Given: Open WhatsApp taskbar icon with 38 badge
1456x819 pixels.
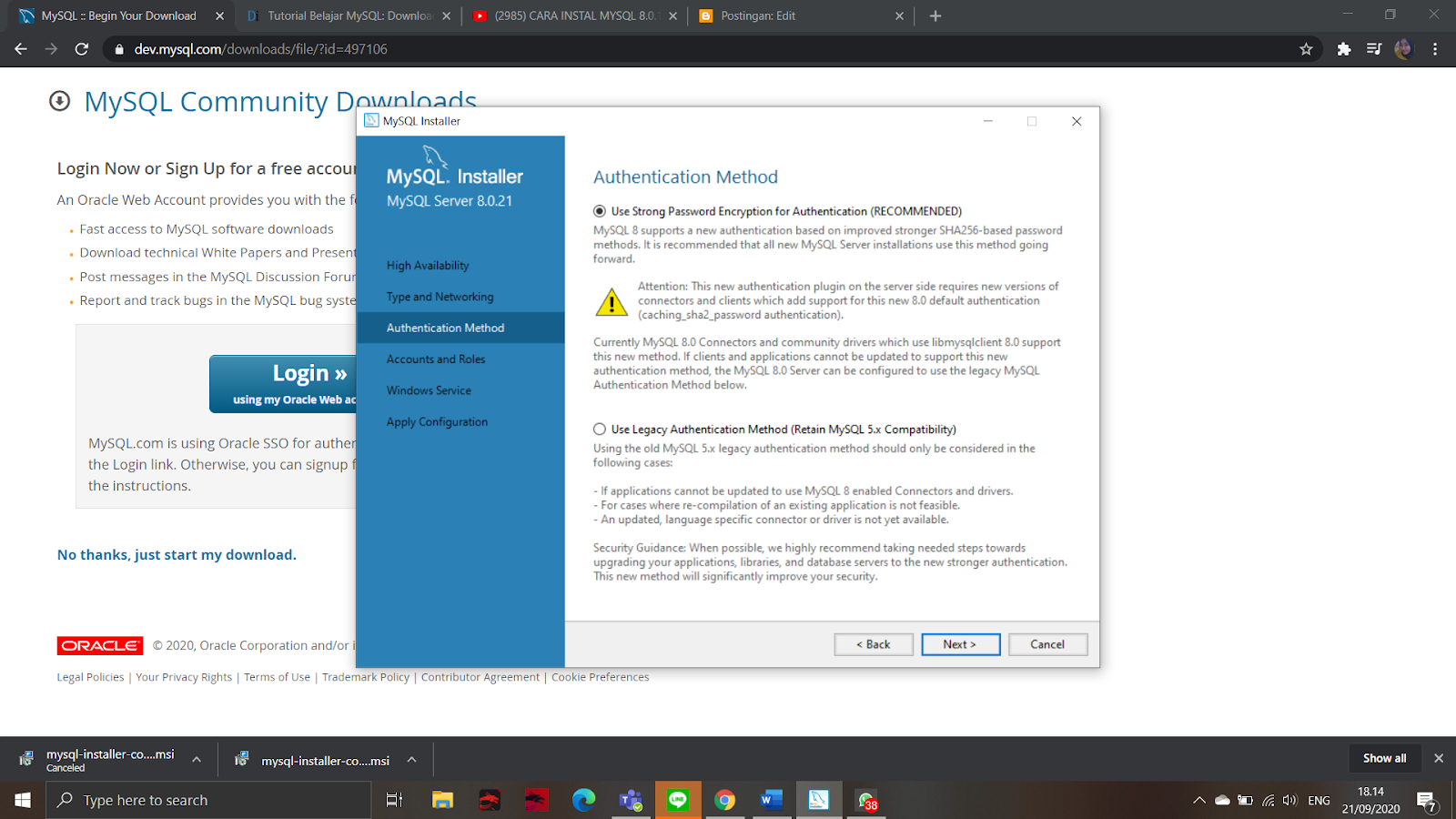Looking at the screenshot, I should point(866,800).
